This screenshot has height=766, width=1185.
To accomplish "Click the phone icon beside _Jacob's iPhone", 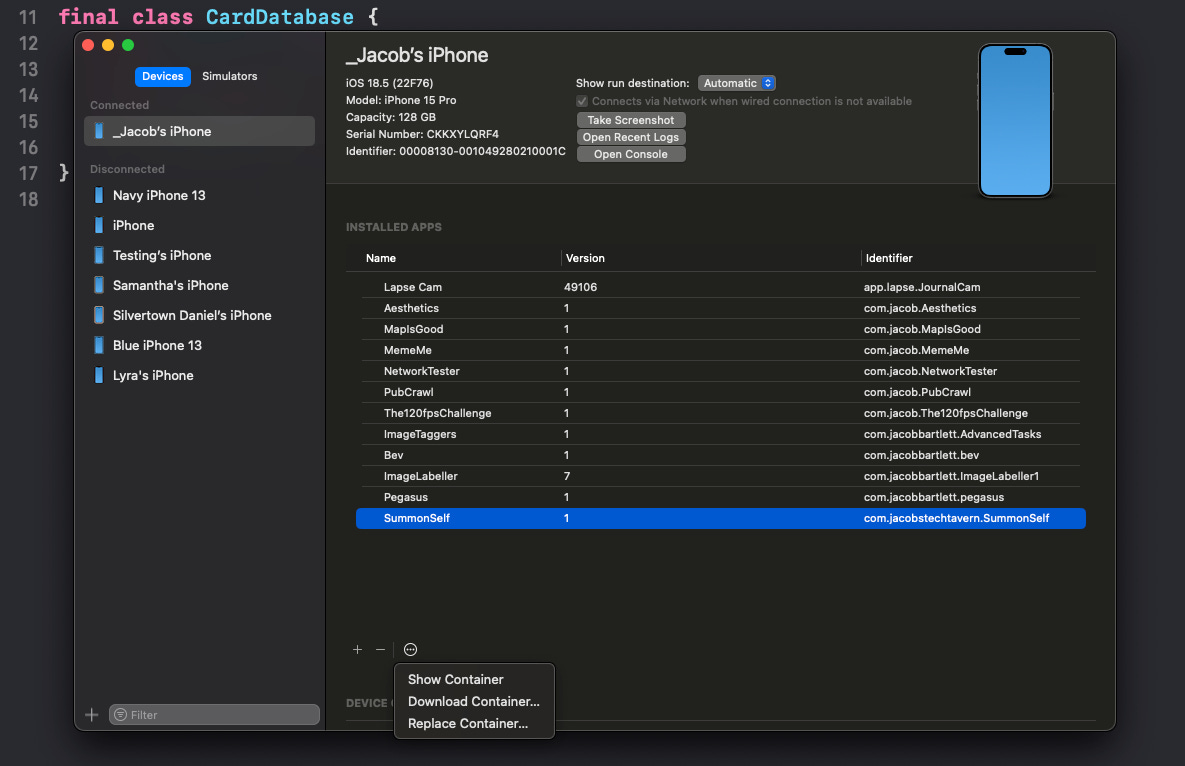I will pyautogui.click(x=99, y=131).
